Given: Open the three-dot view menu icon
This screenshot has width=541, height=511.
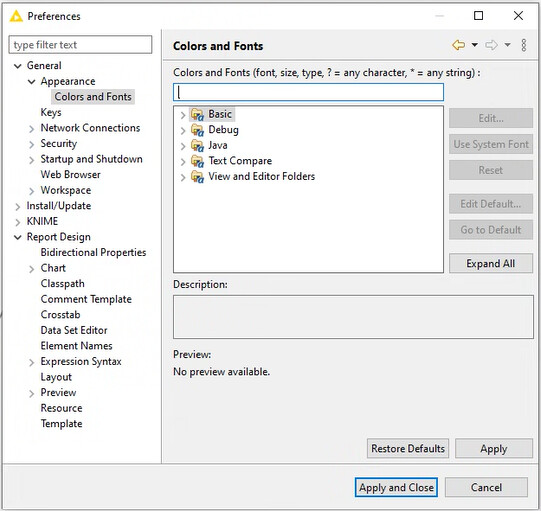Looking at the screenshot, I should [x=523, y=45].
